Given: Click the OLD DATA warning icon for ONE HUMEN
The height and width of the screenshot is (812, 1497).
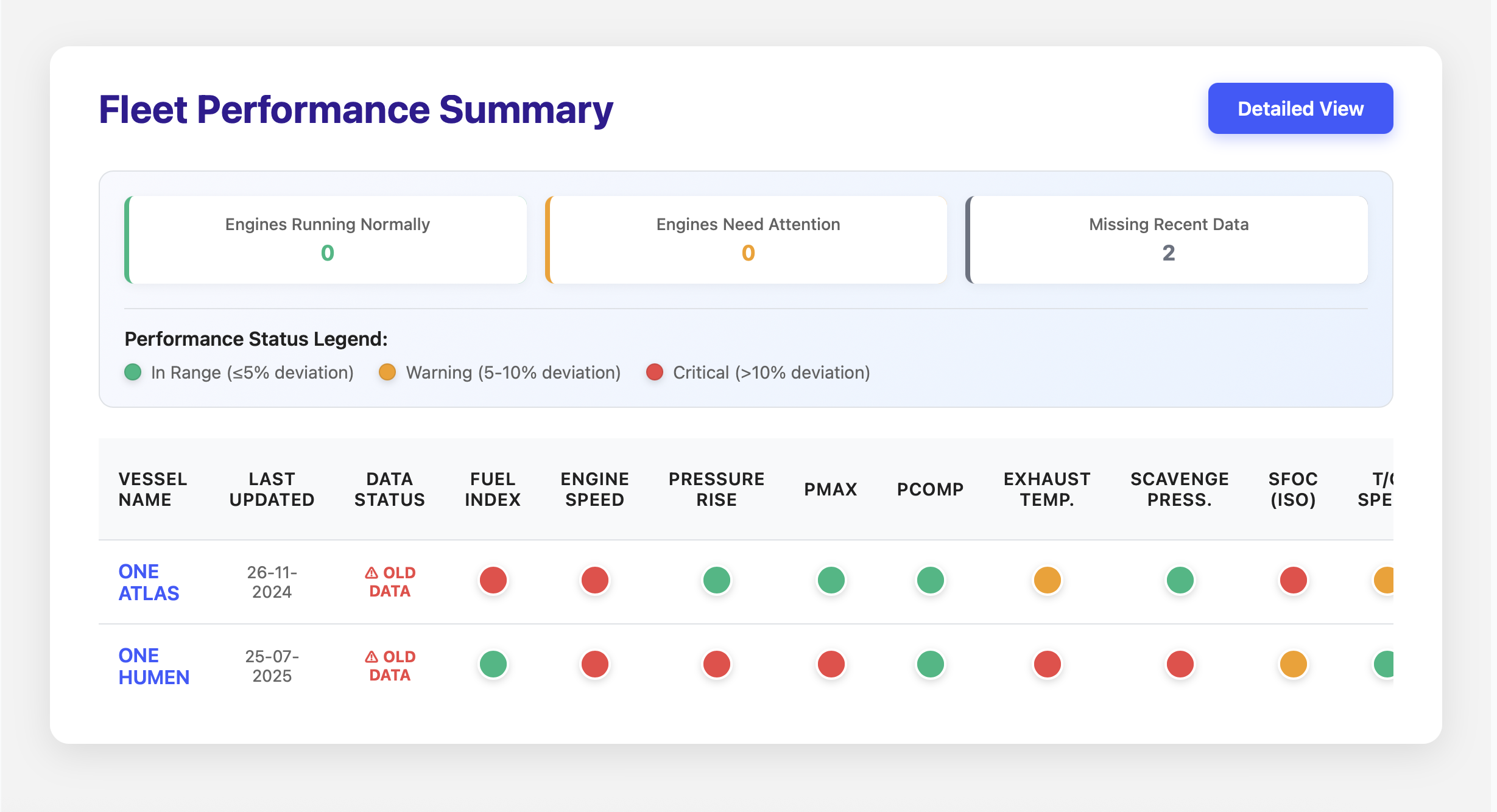Looking at the screenshot, I should (x=372, y=657).
